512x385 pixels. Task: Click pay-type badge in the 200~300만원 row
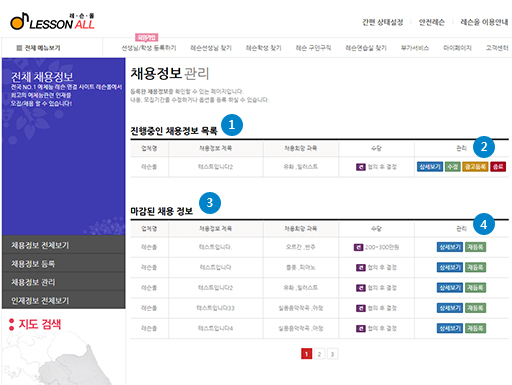[358, 247]
